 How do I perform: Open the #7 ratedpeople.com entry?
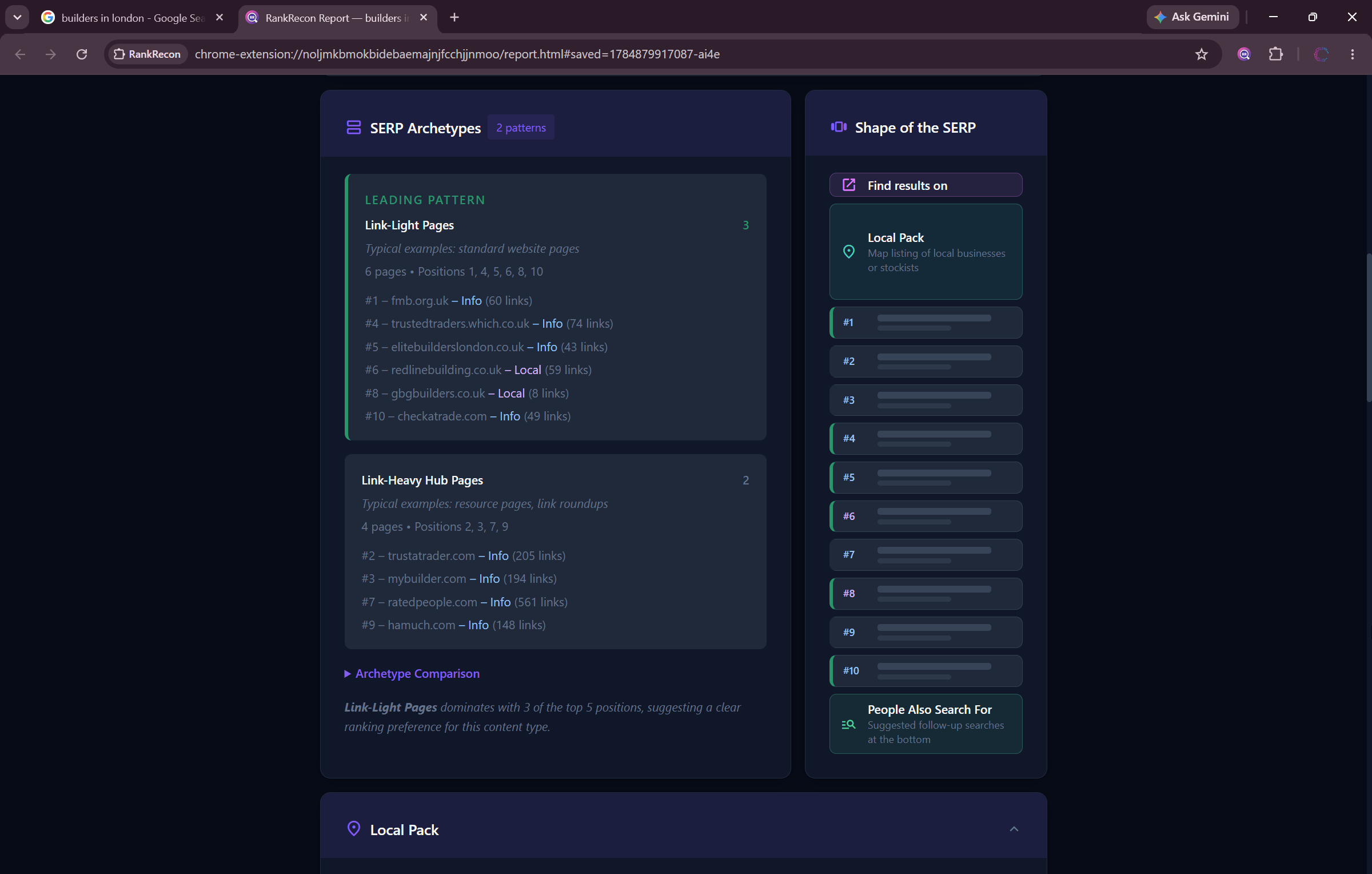pos(465,602)
